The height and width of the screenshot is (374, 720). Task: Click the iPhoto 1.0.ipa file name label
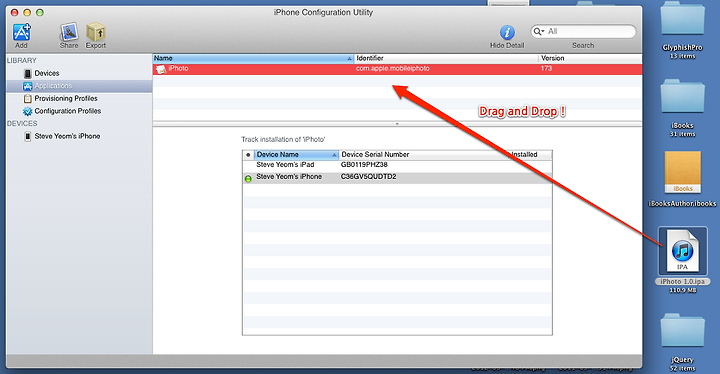[x=682, y=282]
